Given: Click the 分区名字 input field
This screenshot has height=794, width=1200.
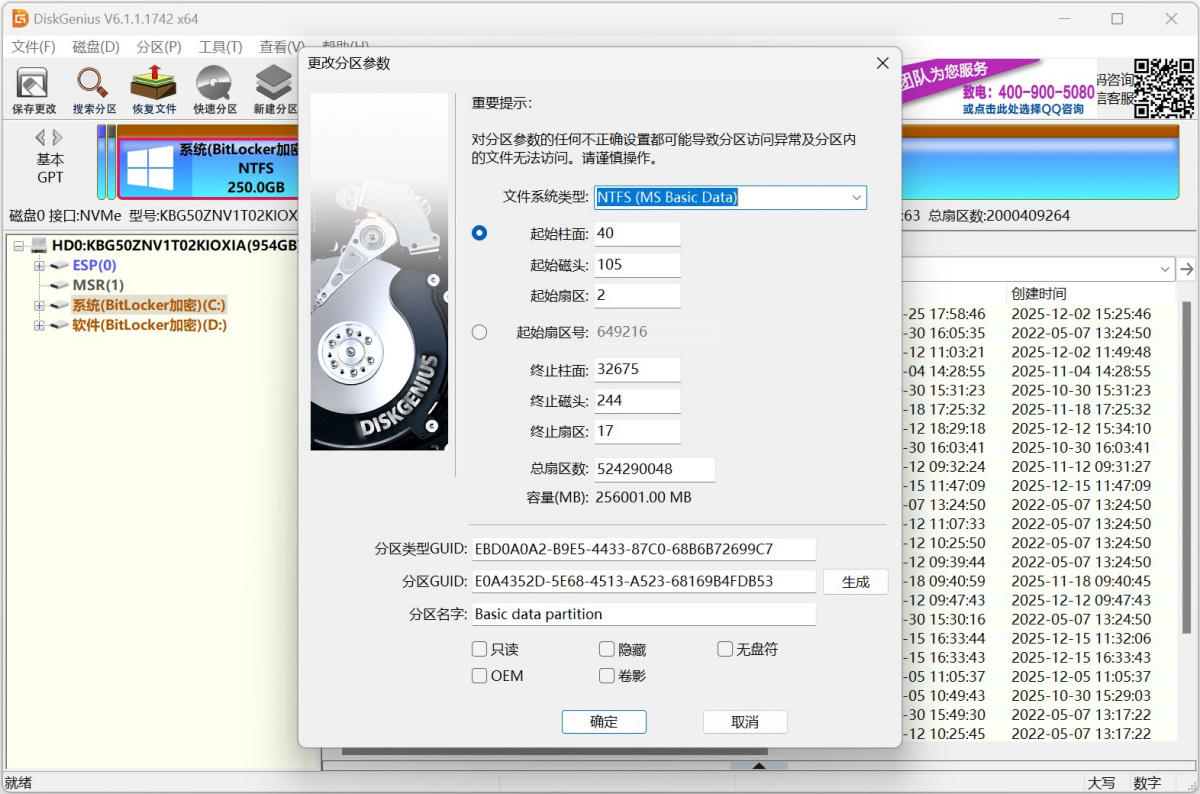Looking at the screenshot, I should coord(643,614).
